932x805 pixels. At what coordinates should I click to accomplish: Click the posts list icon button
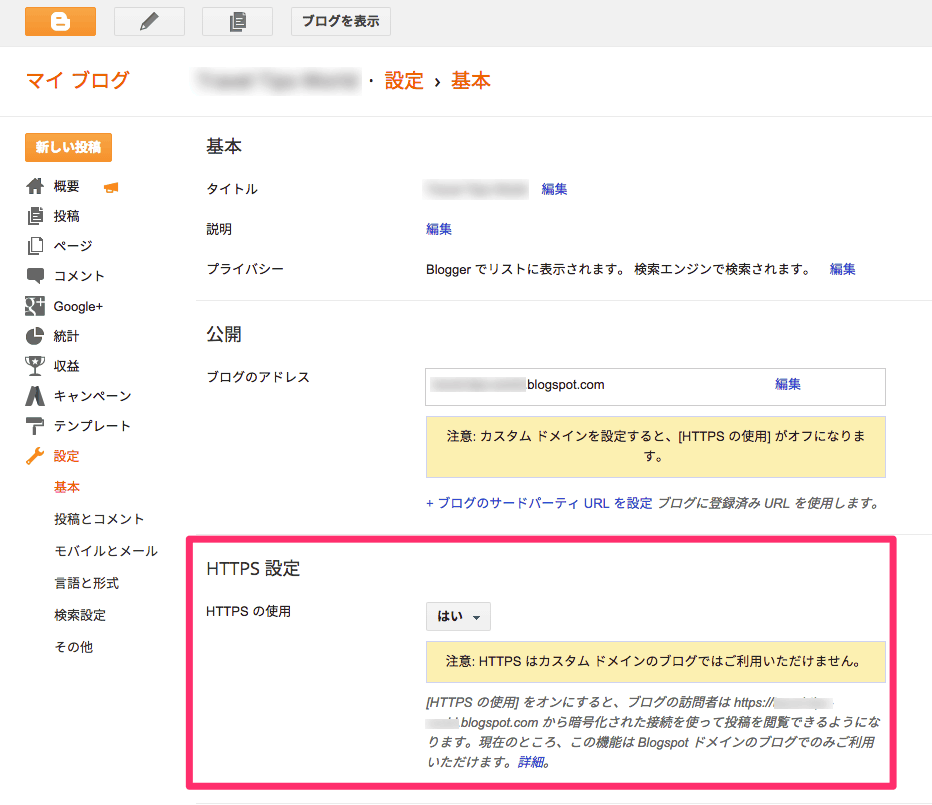point(237,21)
